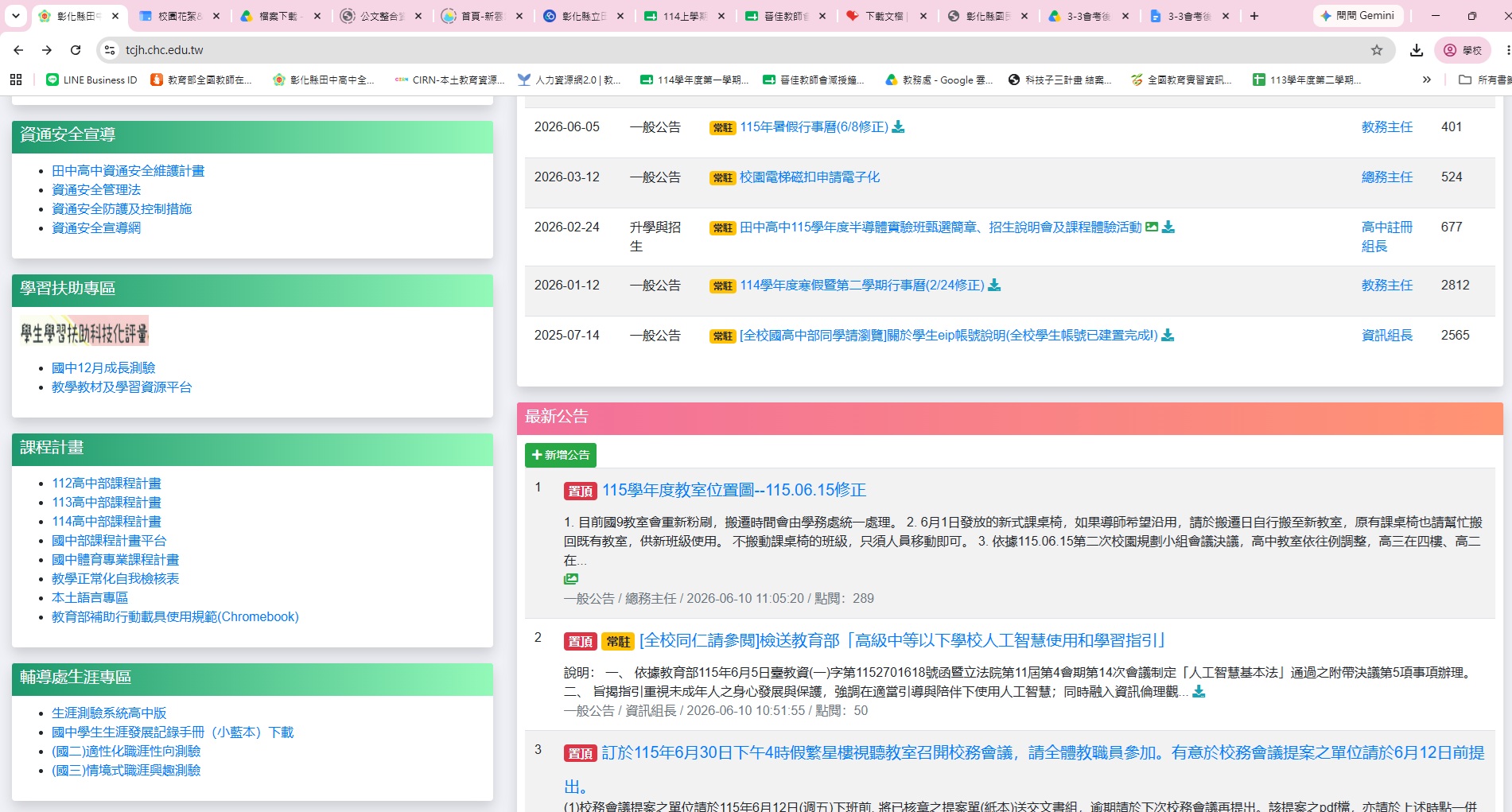Viewport: 1512px width, 812px height.
Task: Switch to the 首頁-新雲 tab
Action: click(x=483, y=16)
